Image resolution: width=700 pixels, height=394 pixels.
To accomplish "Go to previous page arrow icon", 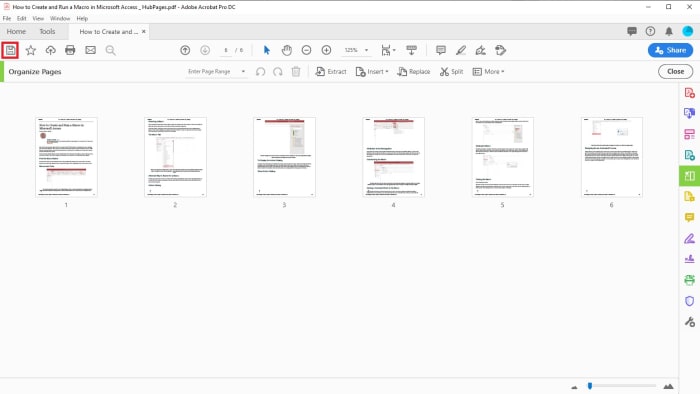I will 185,50.
